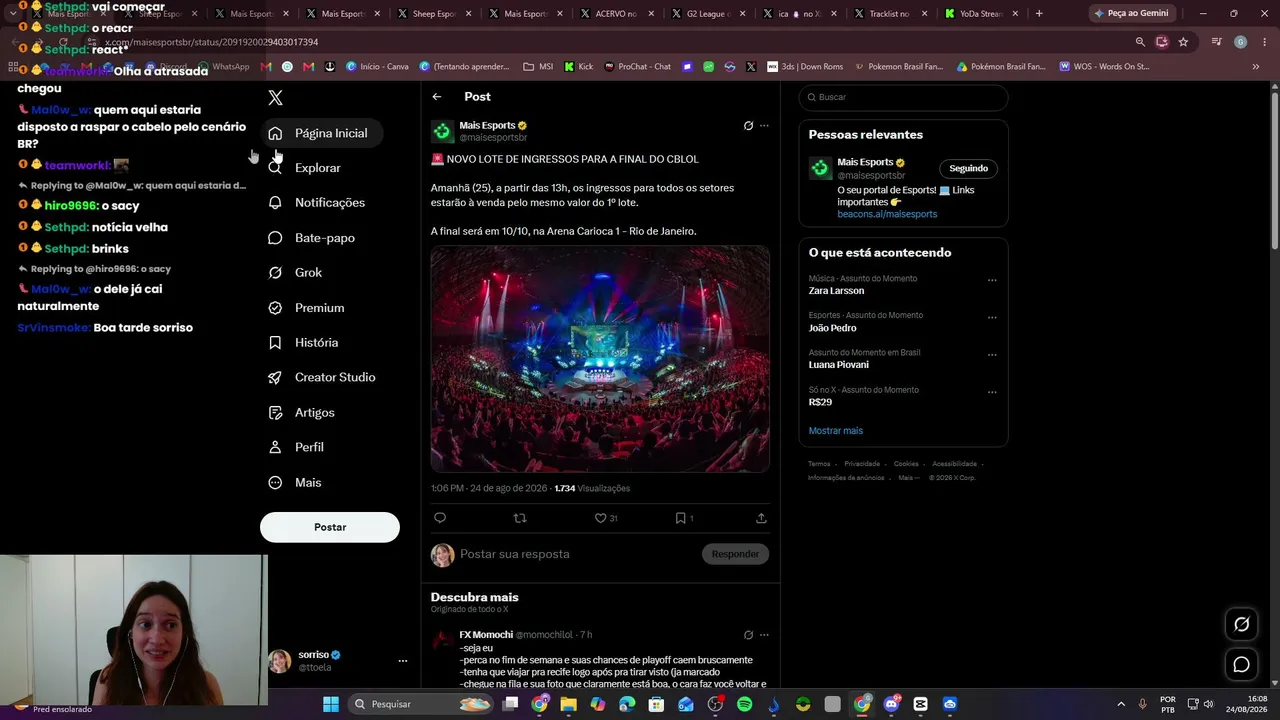Viewport: 1280px width, 720px height.
Task: Open options for Zara Larsson trend
Action: coord(992,280)
